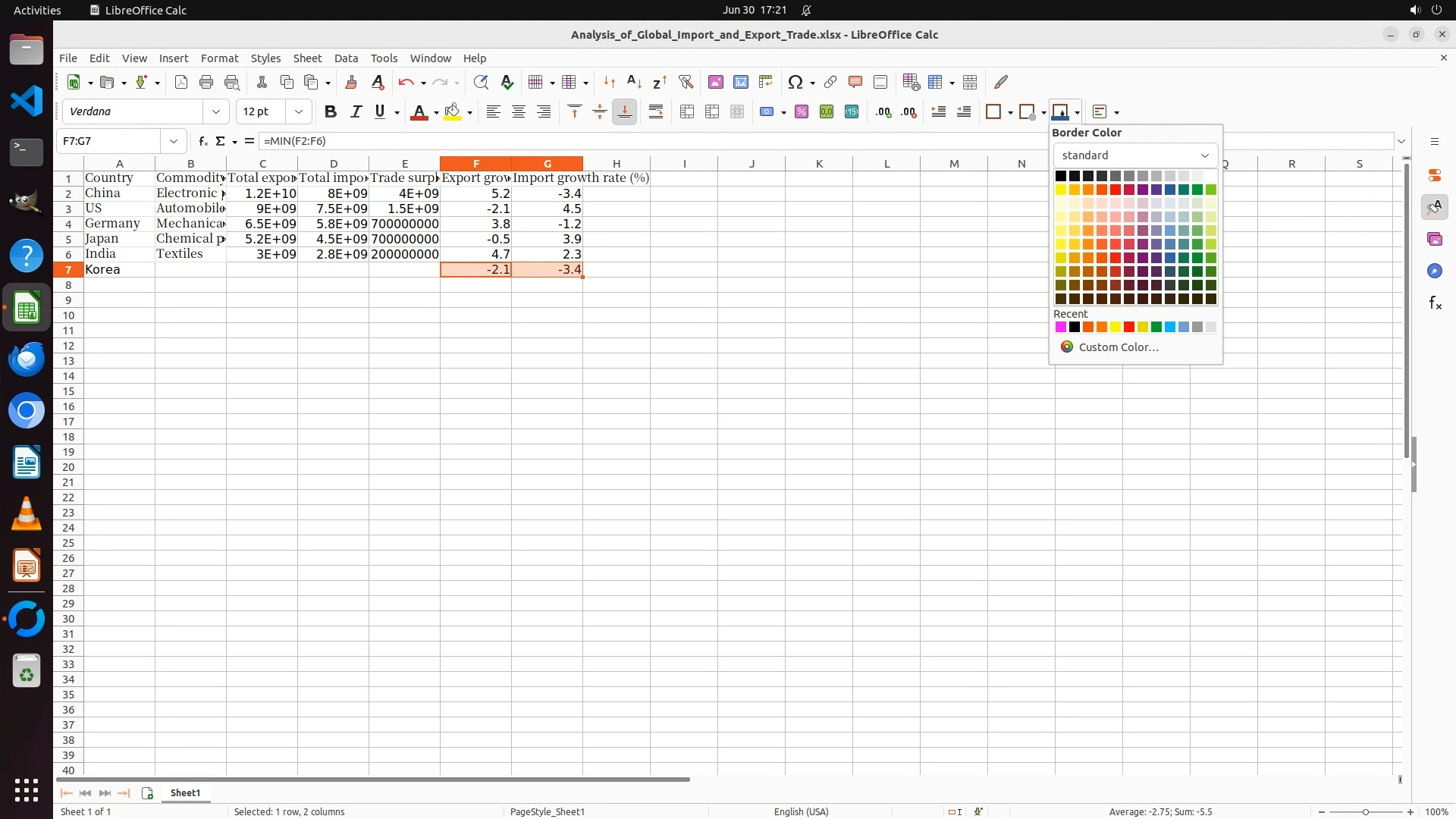1456x819 pixels.
Task: Click the Merge and Center Cells icon
Action: pos(686,111)
